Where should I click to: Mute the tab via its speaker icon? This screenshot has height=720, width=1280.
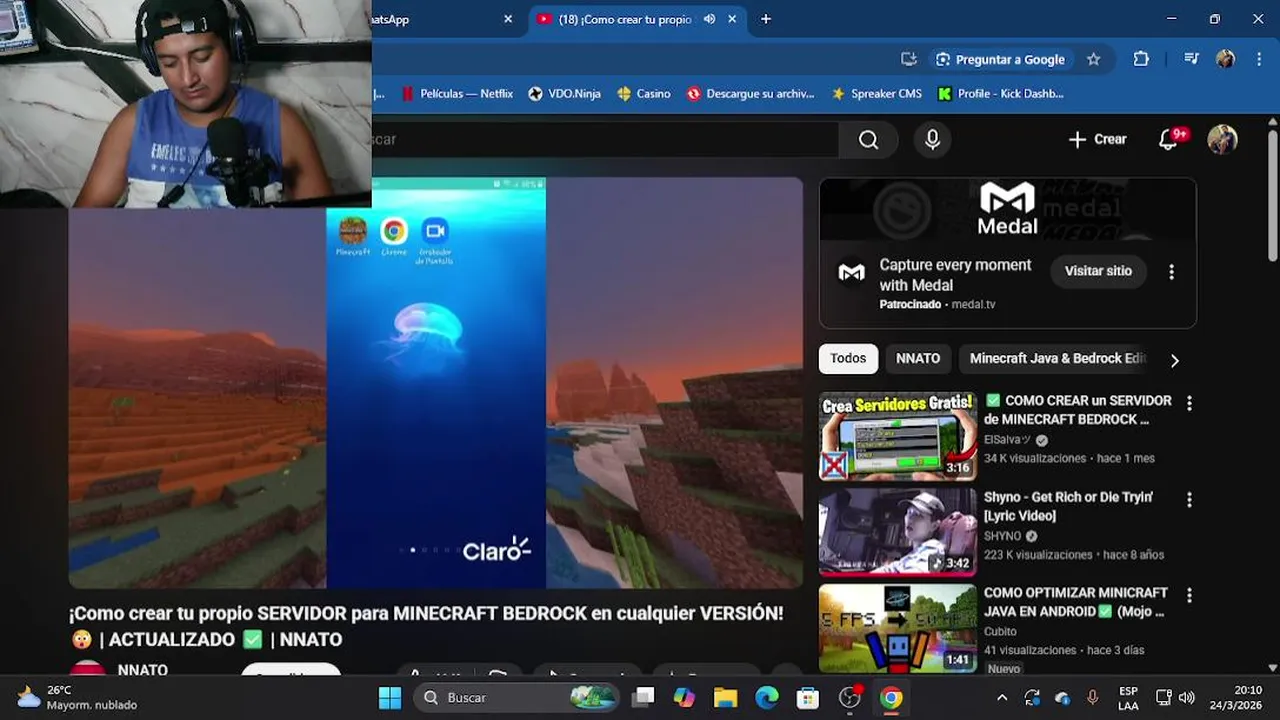click(709, 19)
